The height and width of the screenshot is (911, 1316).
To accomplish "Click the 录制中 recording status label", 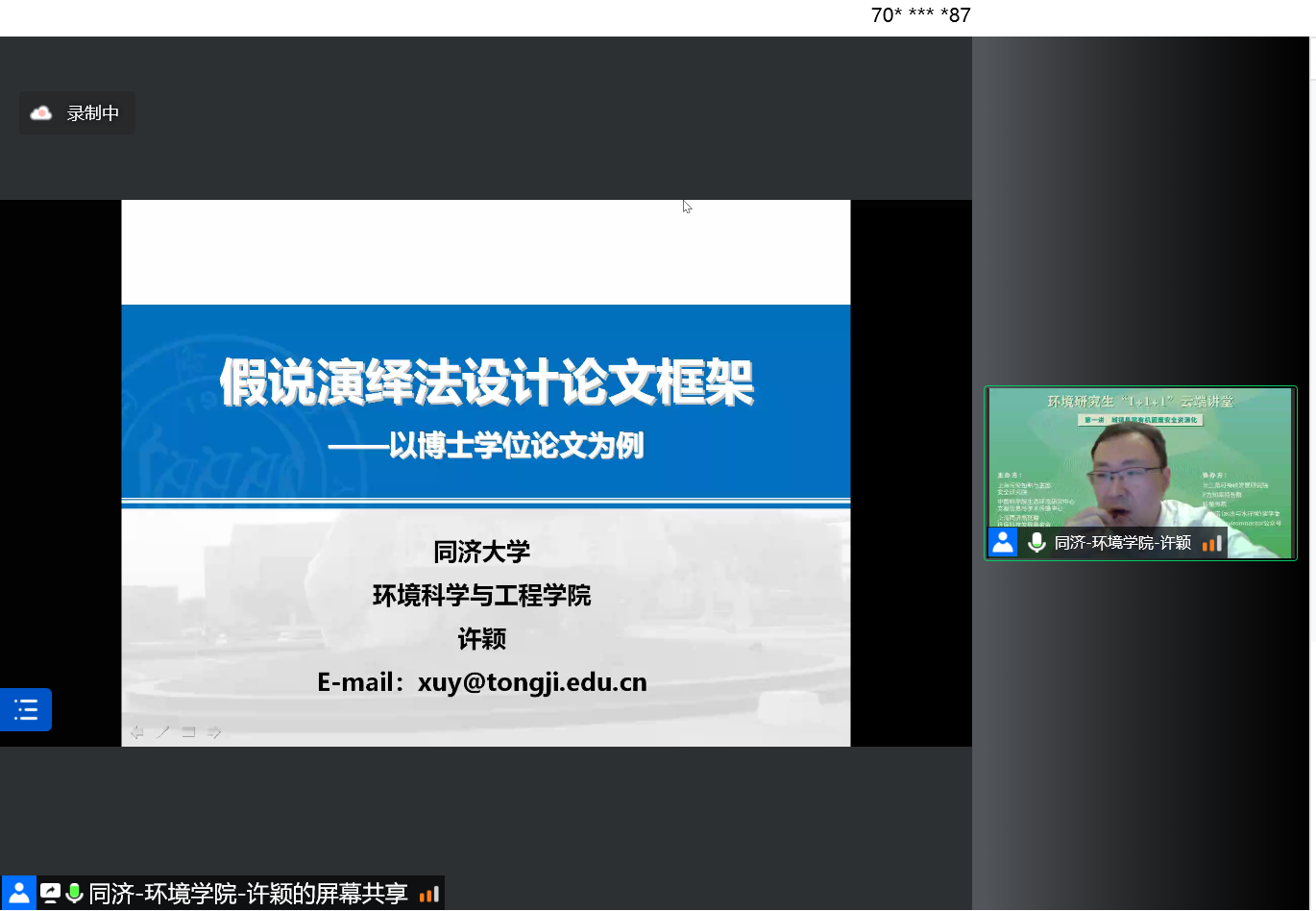I will pyautogui.click(x=93, y=113).
